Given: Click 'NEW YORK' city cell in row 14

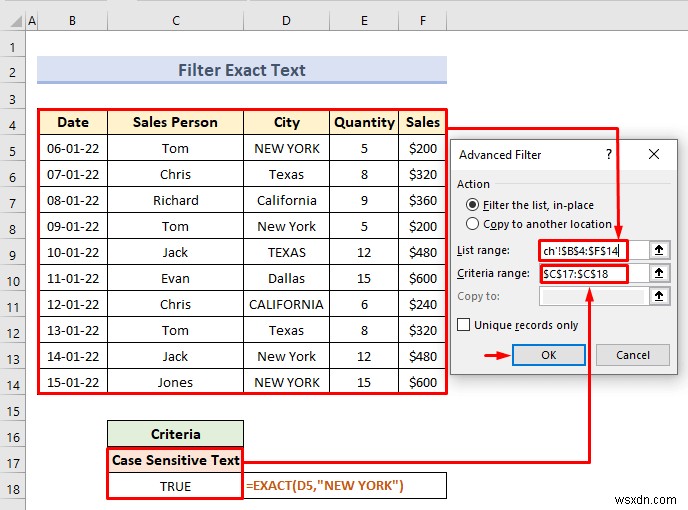Looking at the screenshot, I should (286, 382).
